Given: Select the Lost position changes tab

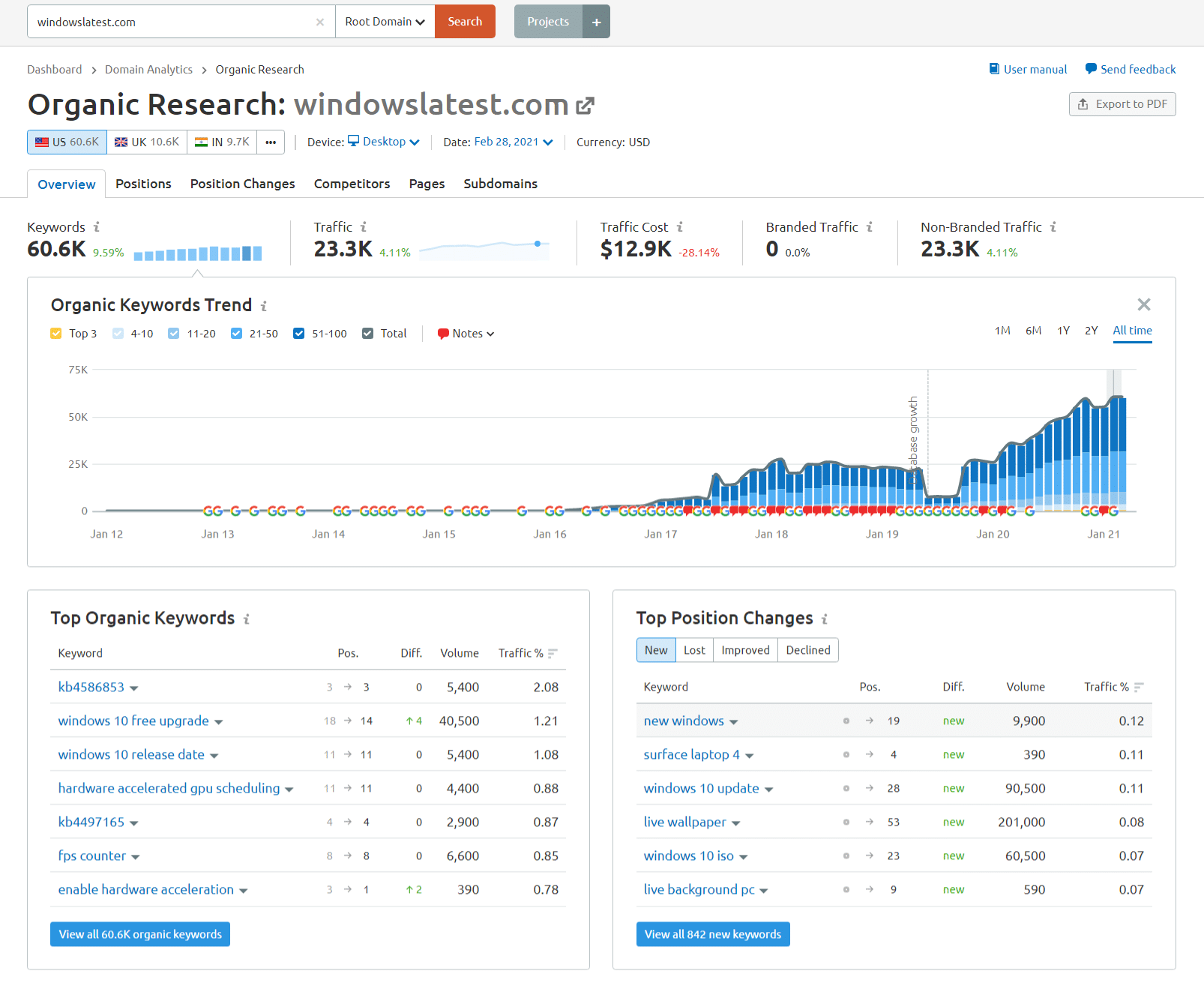Looking at the screenshot, I should click(x=694, y=650).
